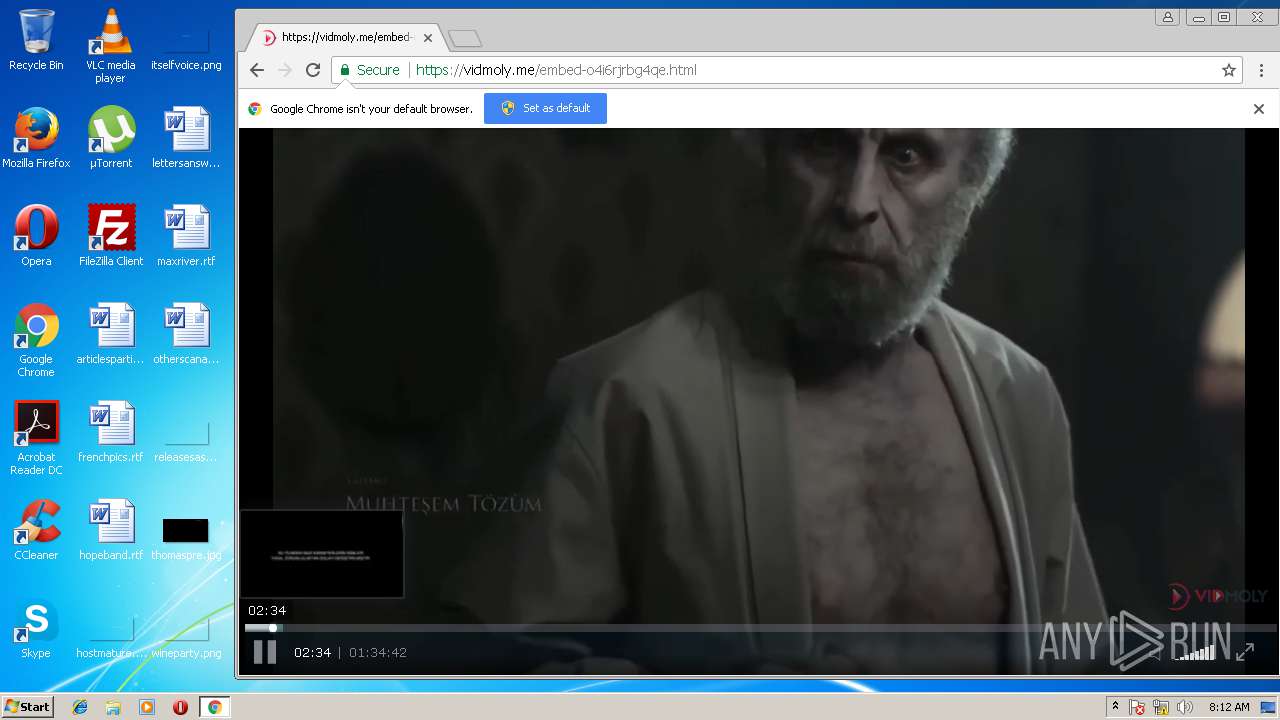Open a new Chrome tab
The image size is (1280, 720).
click(x=465, y=39)
